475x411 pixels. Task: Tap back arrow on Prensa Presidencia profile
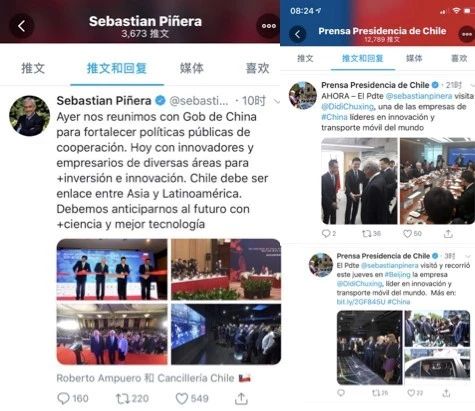298,34
